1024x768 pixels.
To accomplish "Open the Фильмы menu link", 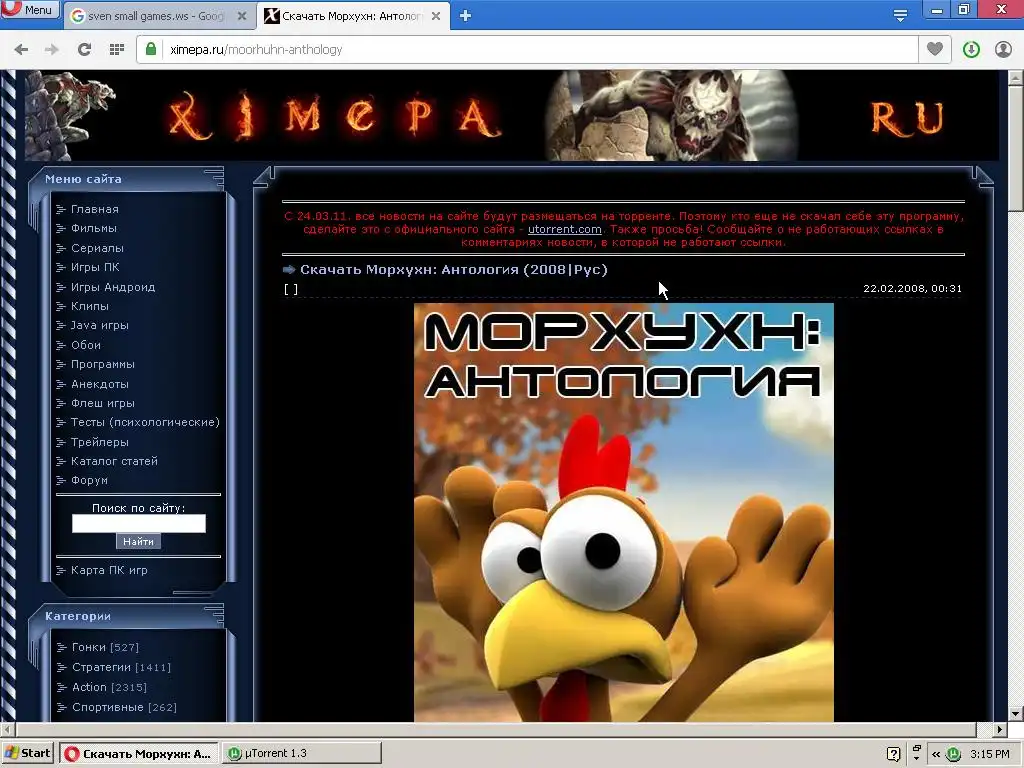I will click(93, 228).
